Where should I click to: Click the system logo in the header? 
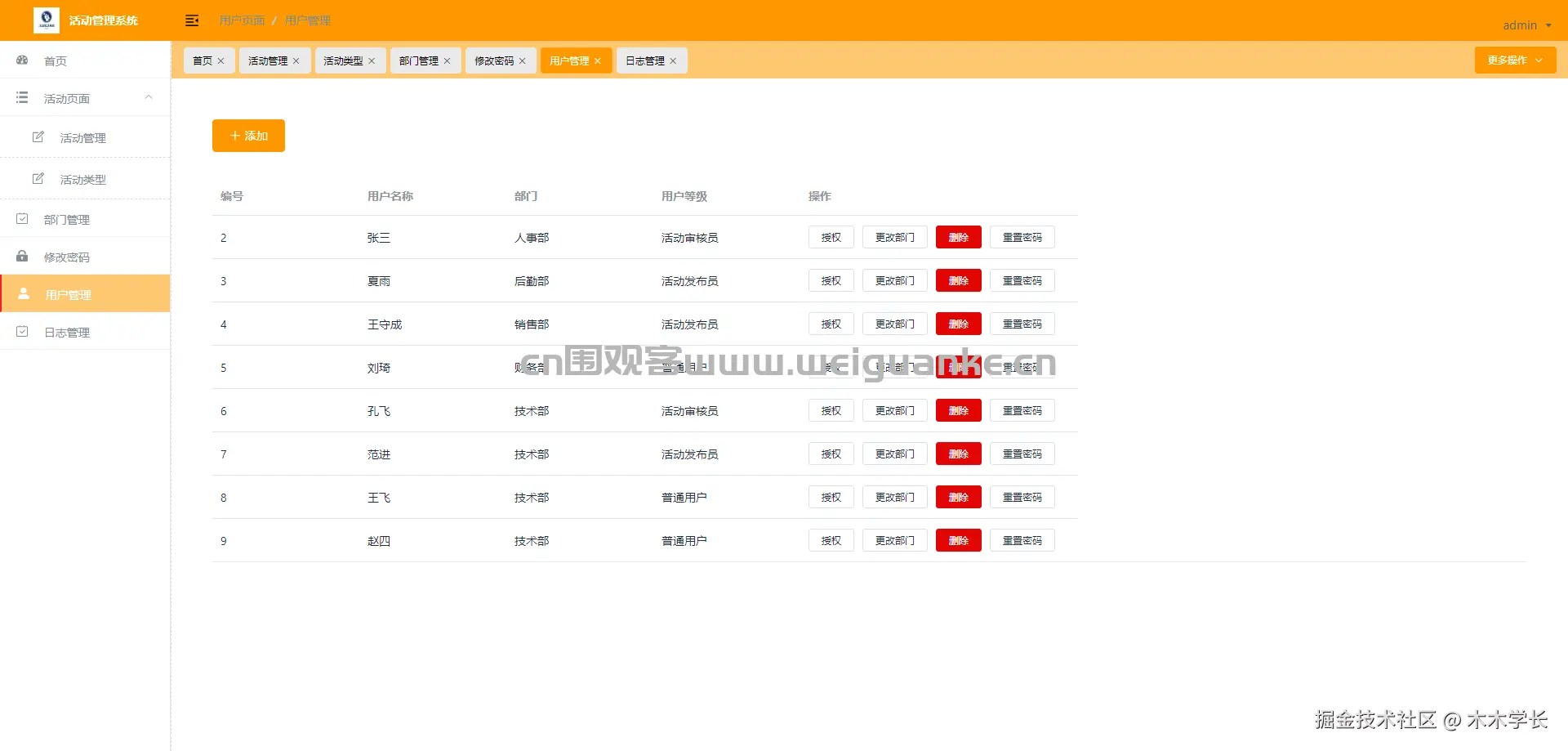pyautogui.click(x=47, y=20)
